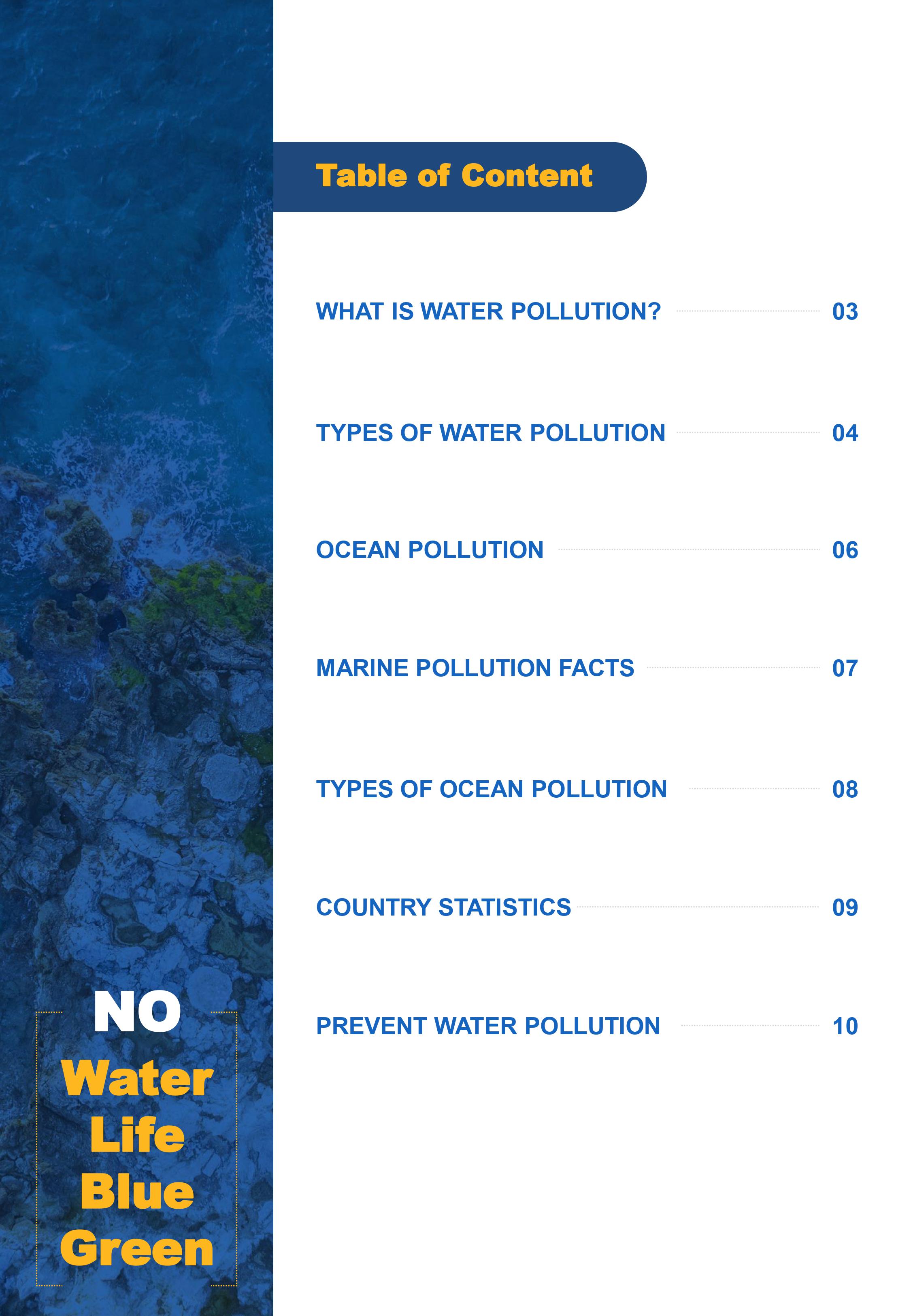This screenshot has height=1316, width=911.
Task: Click page number 04
Action: (845, 434)
